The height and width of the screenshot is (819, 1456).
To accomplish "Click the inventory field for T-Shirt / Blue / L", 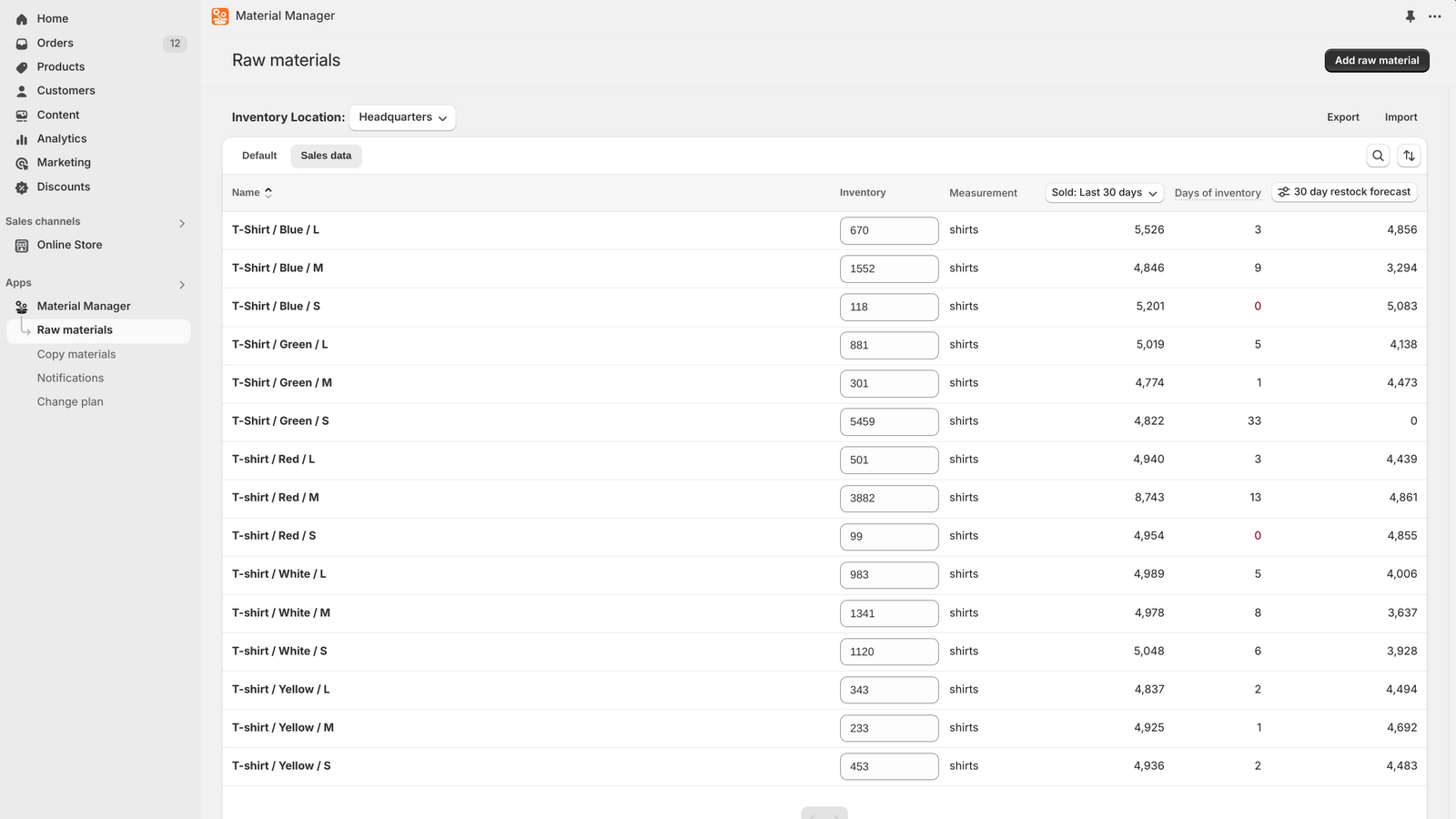I will click(x=888, y=230).
